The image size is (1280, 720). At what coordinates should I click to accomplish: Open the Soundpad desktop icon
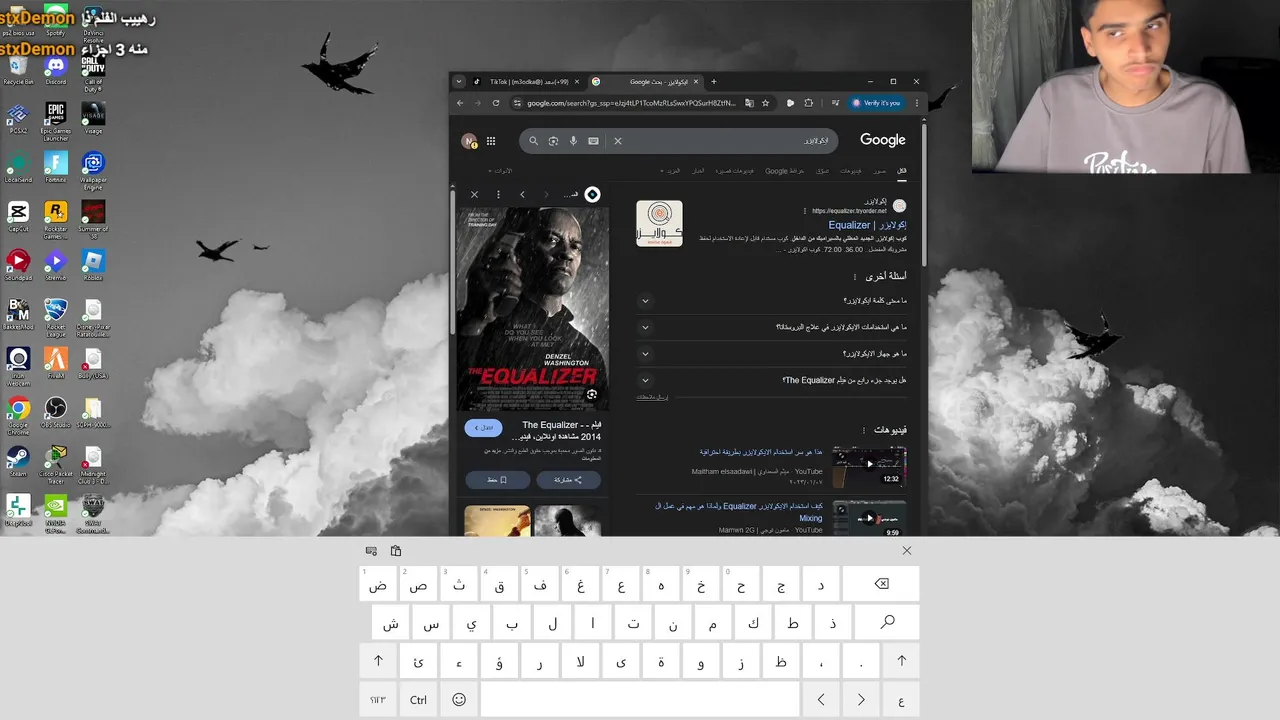[18, 265]
